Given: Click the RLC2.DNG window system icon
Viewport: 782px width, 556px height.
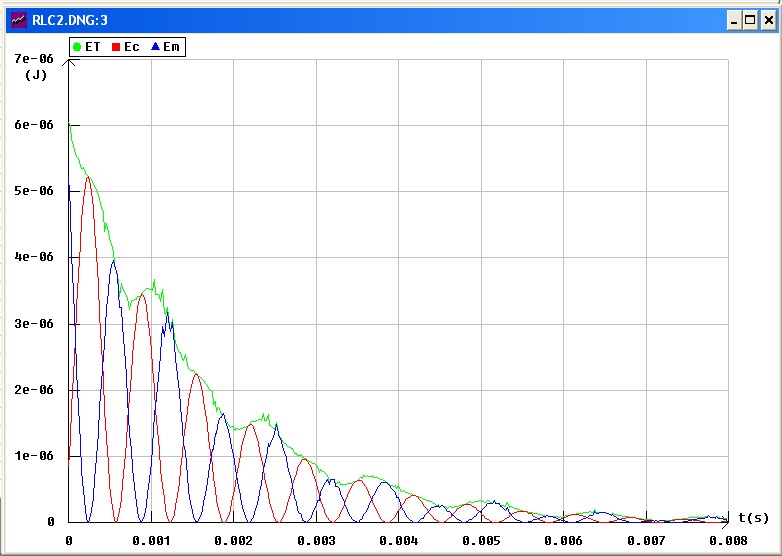Looking at the screenshot, I should (x=16, y=19).
